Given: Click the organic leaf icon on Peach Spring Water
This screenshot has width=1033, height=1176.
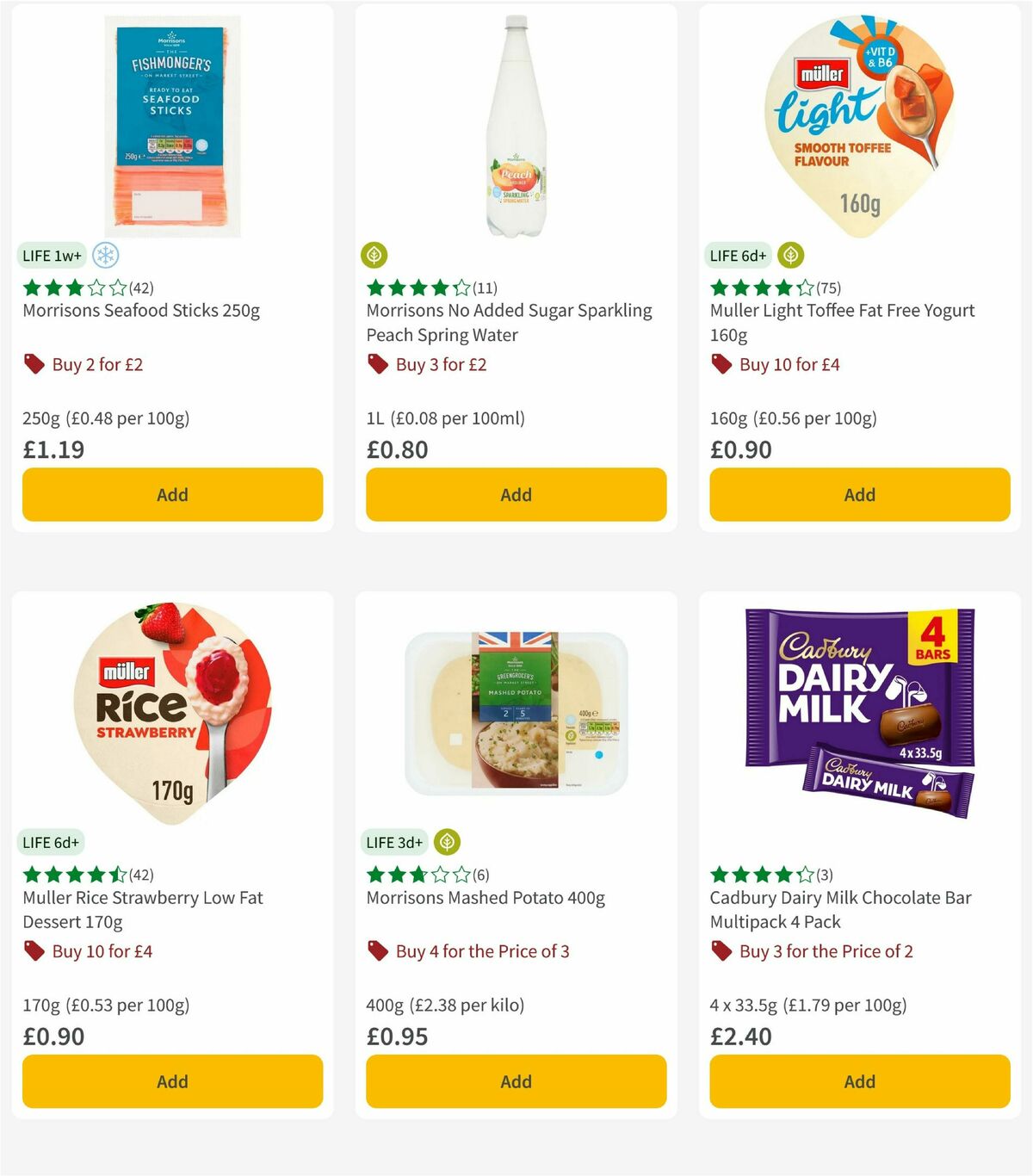Looking at the screenshot, I should point(374,255).
